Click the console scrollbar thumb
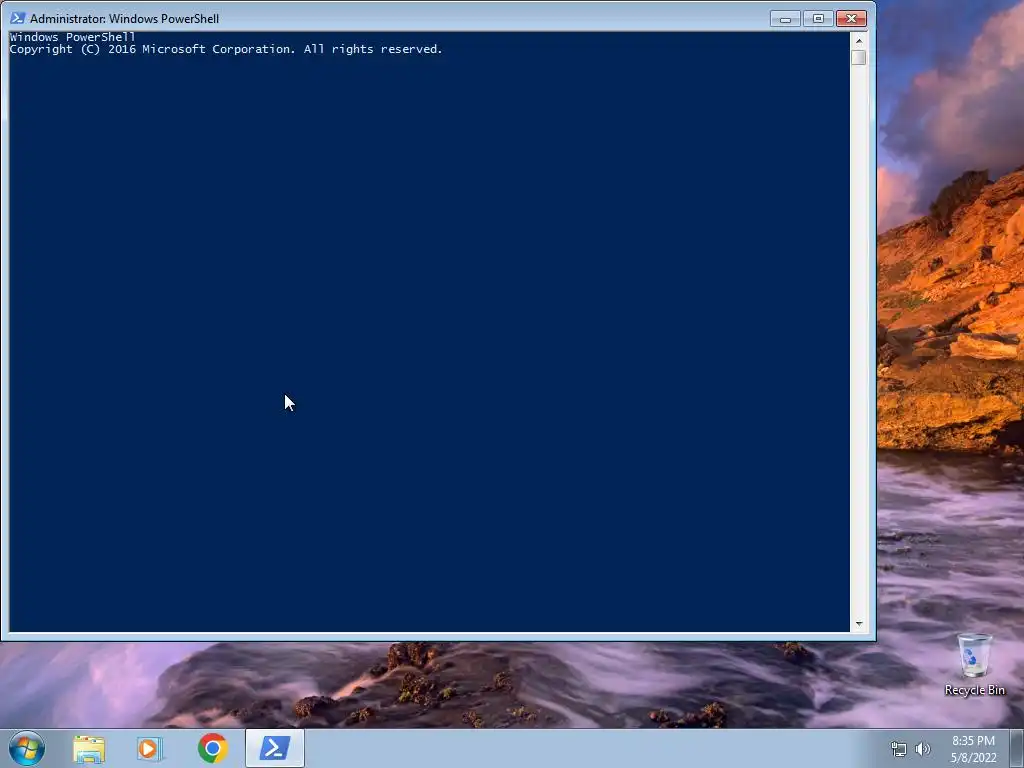 coord(859,57)
